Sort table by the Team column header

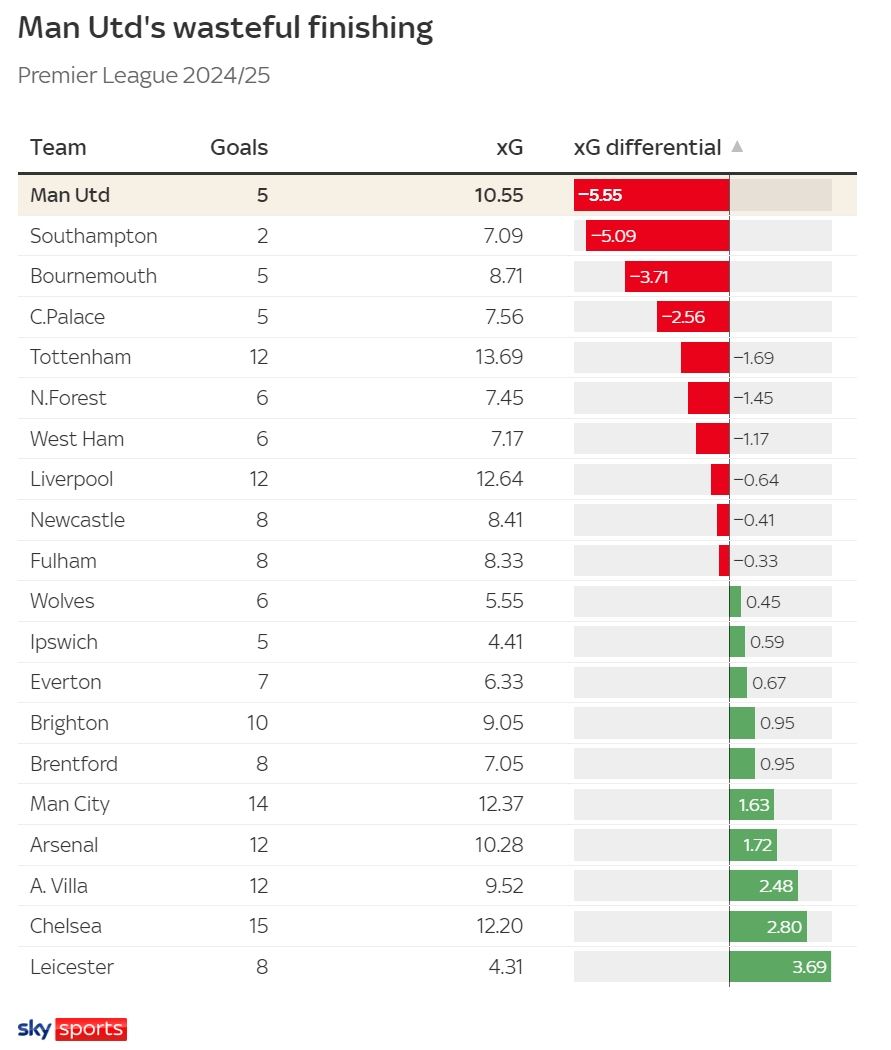tap(58, 147)
